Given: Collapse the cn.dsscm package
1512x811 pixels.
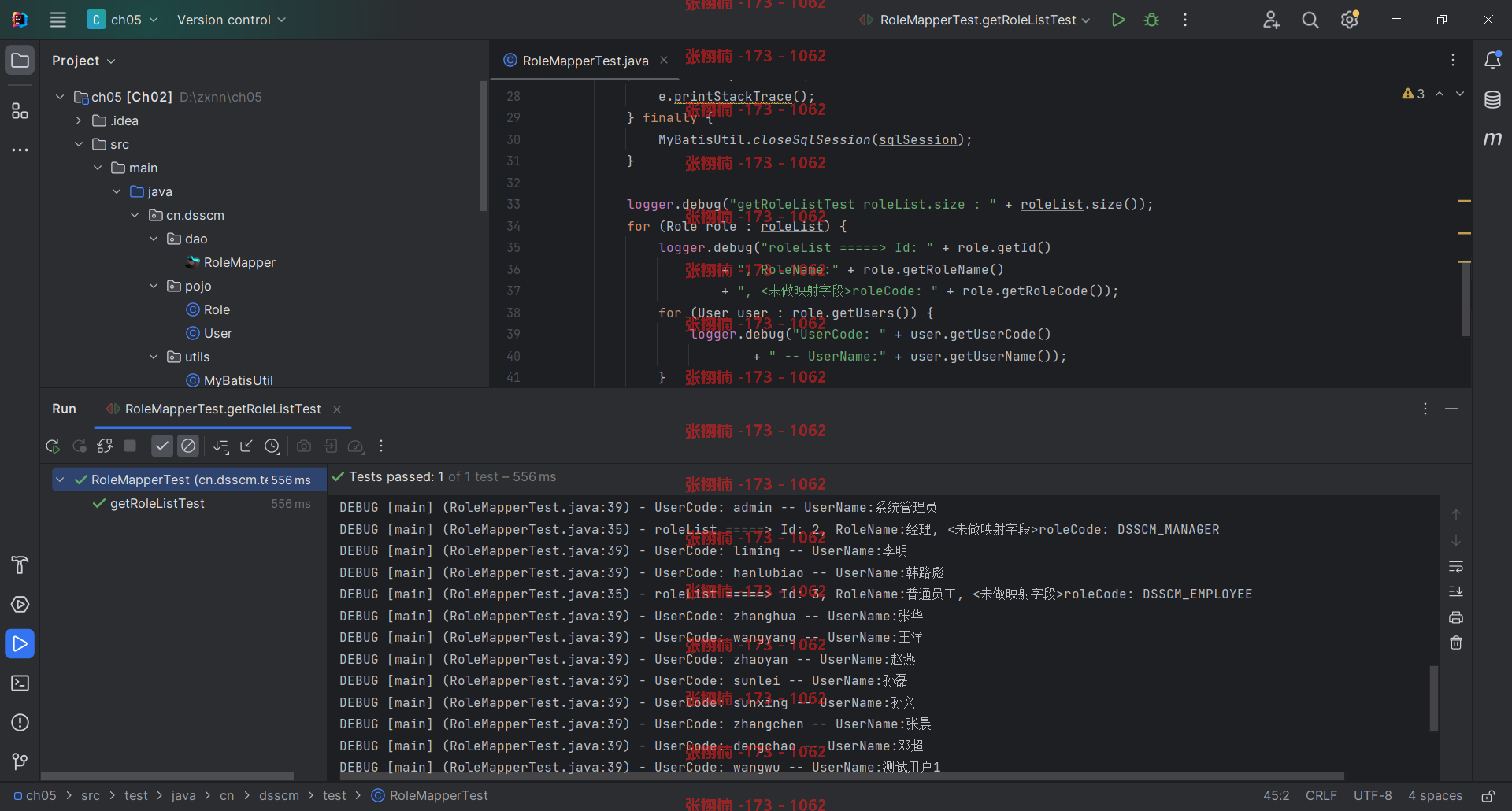Looking at the screenshot, I should point(135,215).
